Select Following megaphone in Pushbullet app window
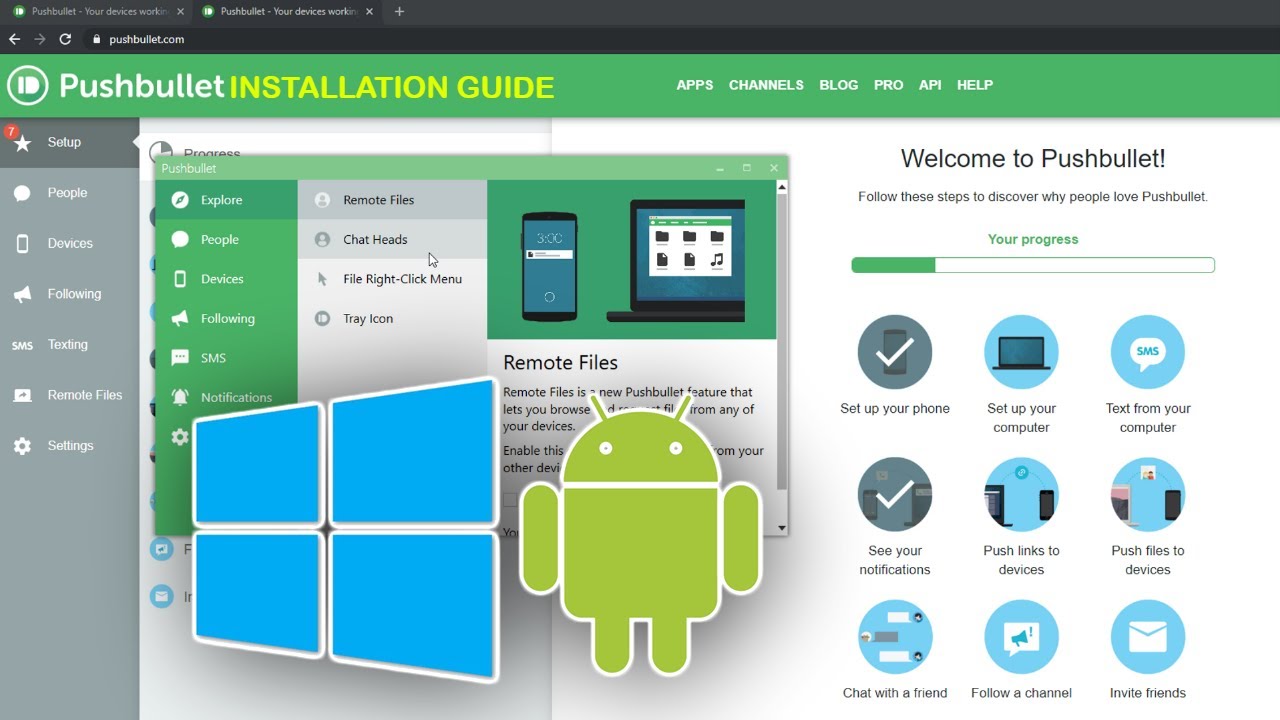1280x720 pixels. pos(180,318)
